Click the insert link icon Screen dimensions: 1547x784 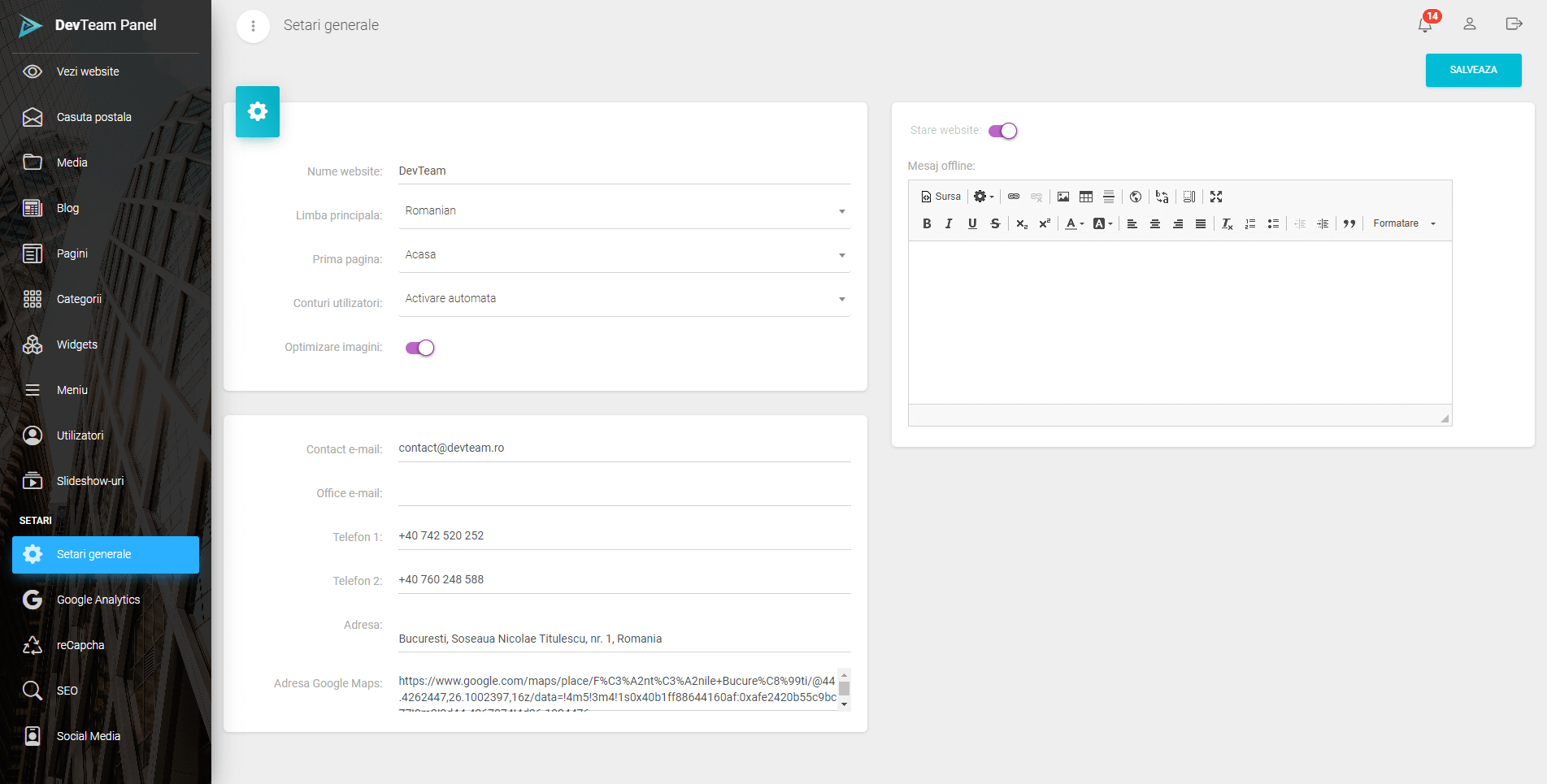coord(1013,197)
